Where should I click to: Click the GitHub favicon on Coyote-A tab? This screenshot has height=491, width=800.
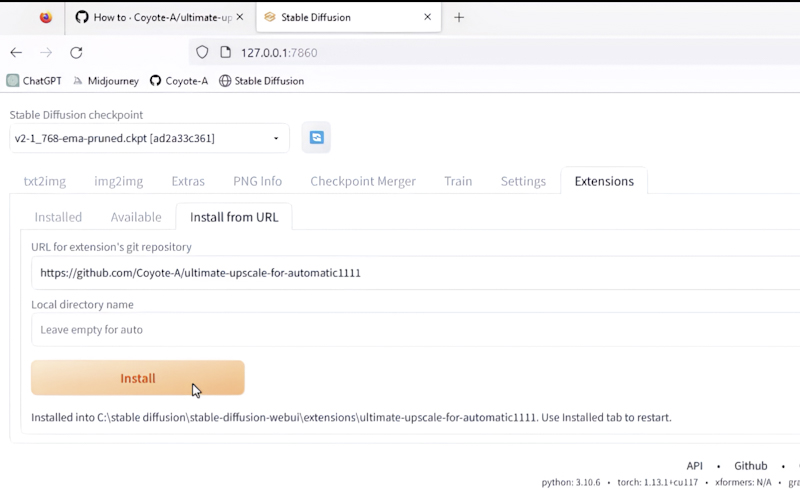coord(82,17)
